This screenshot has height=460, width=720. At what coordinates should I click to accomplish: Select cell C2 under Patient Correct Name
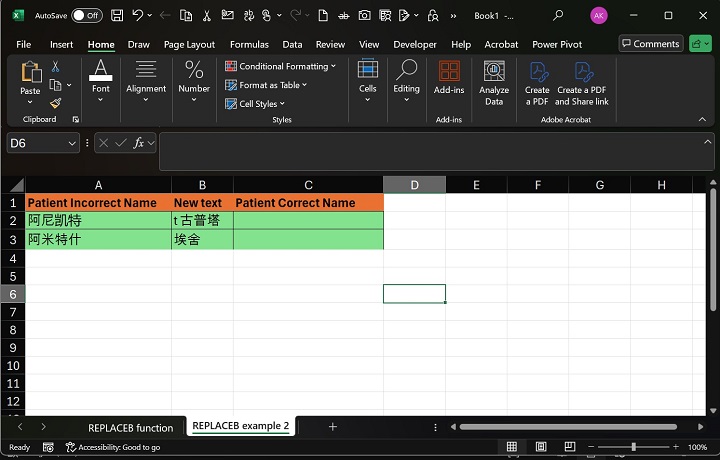click(308, 221)
